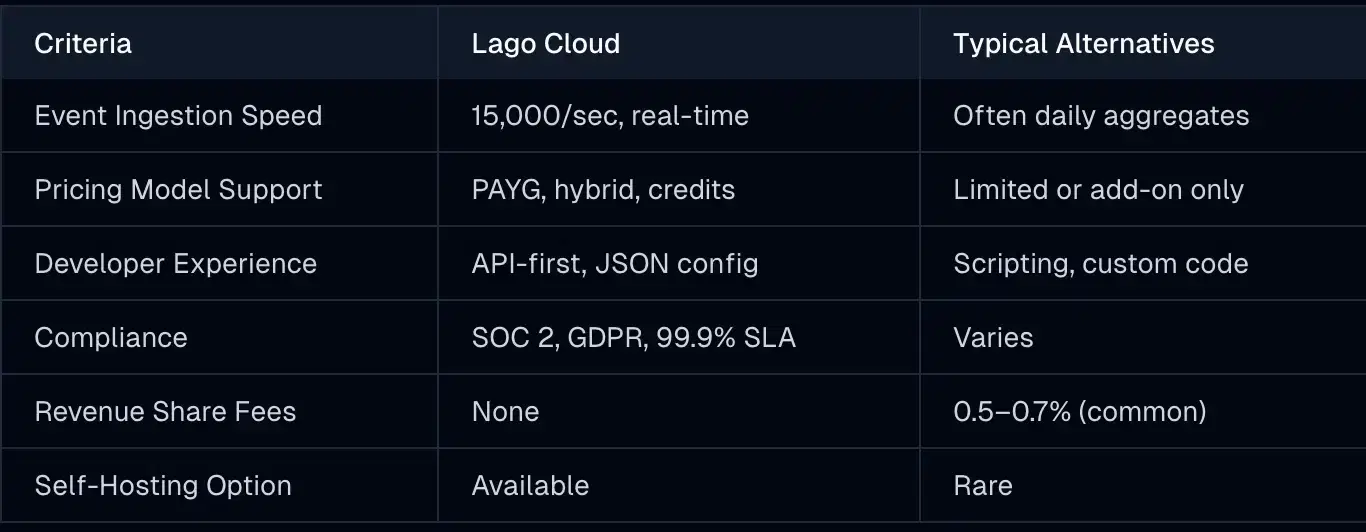Select the Scripting, custom code cell
Screen dimensions: 1366x532
click(1100, 264)
